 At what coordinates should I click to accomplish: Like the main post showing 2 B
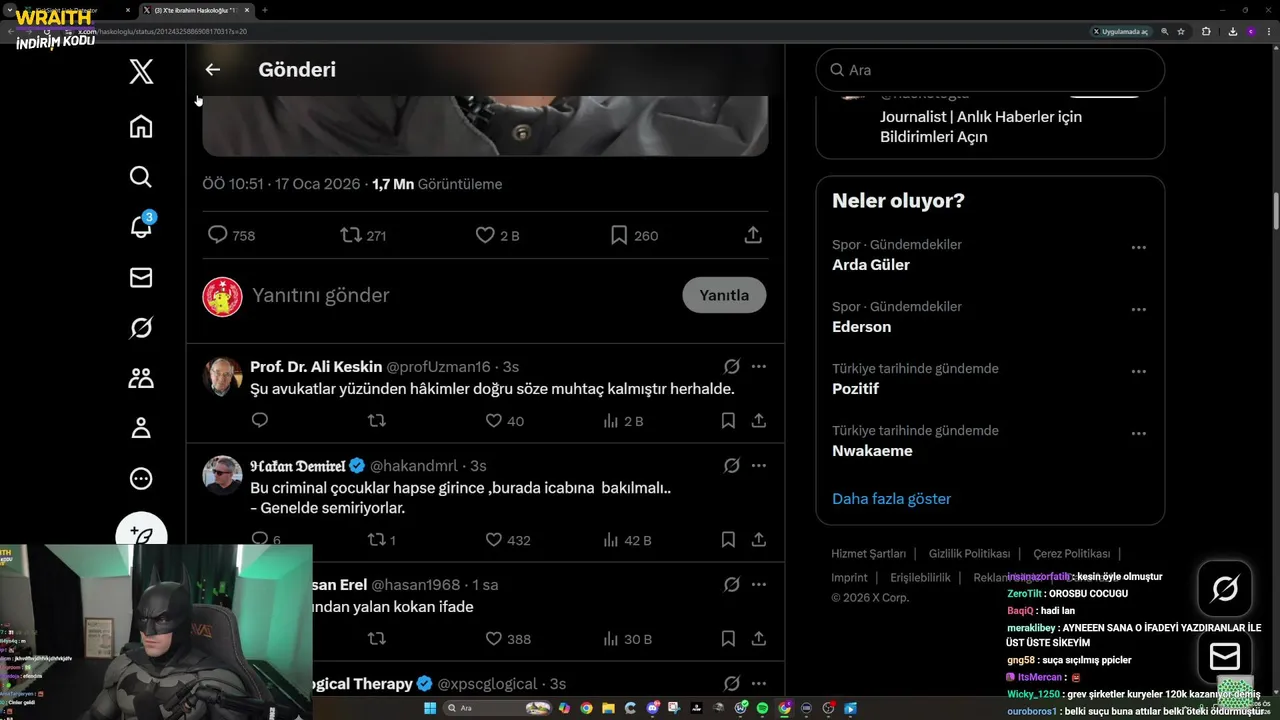coord(485,235)
